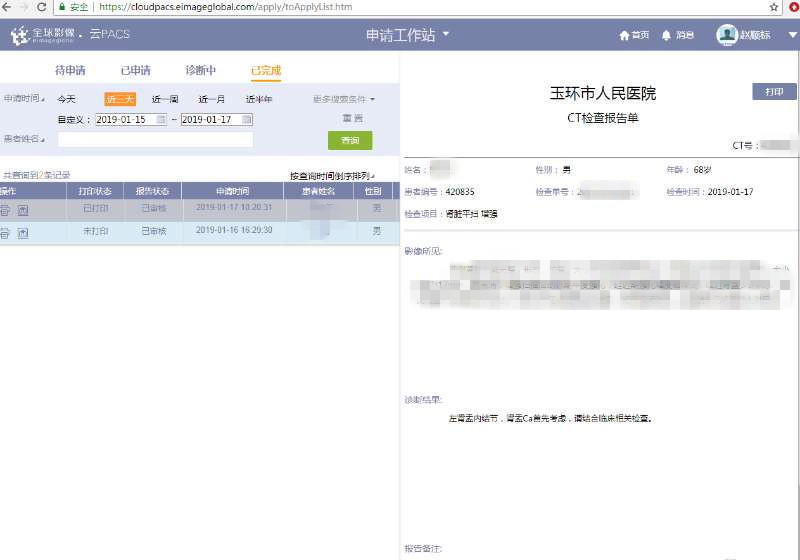
Task: Click the 诊断结果 text line
Action: (x=551, y=418)
